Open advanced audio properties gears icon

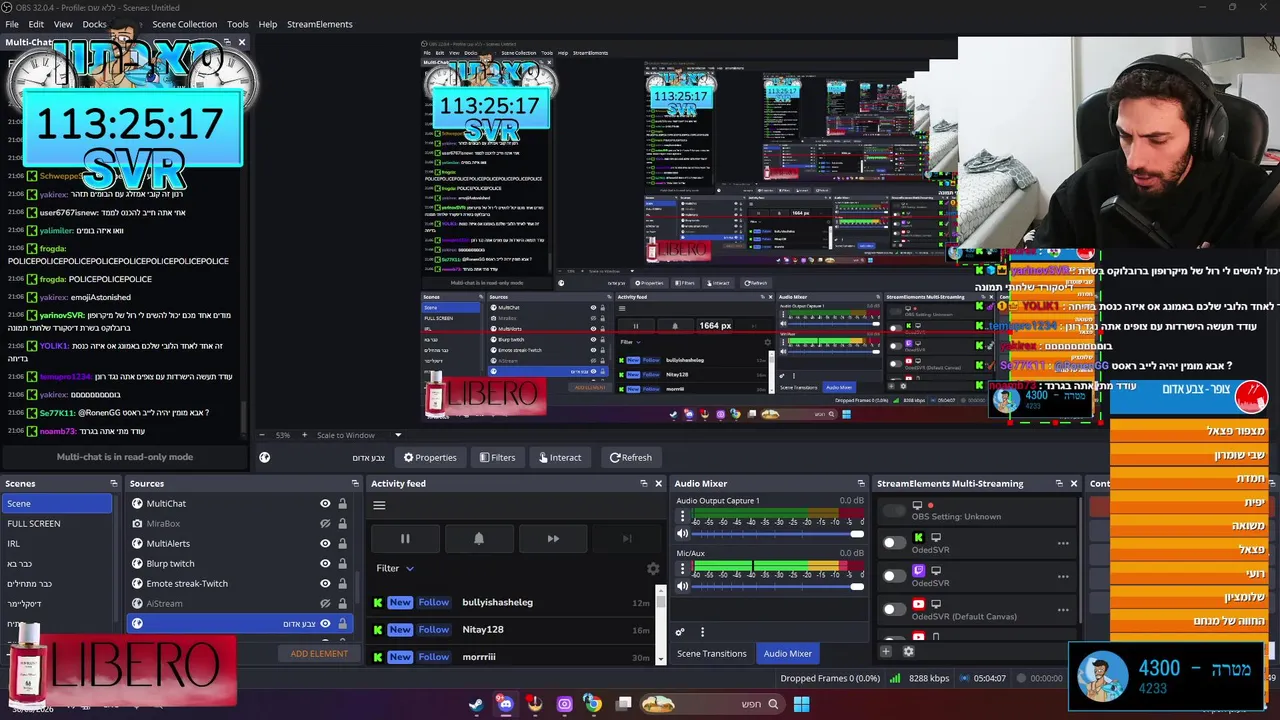click(x=680, y=632)
